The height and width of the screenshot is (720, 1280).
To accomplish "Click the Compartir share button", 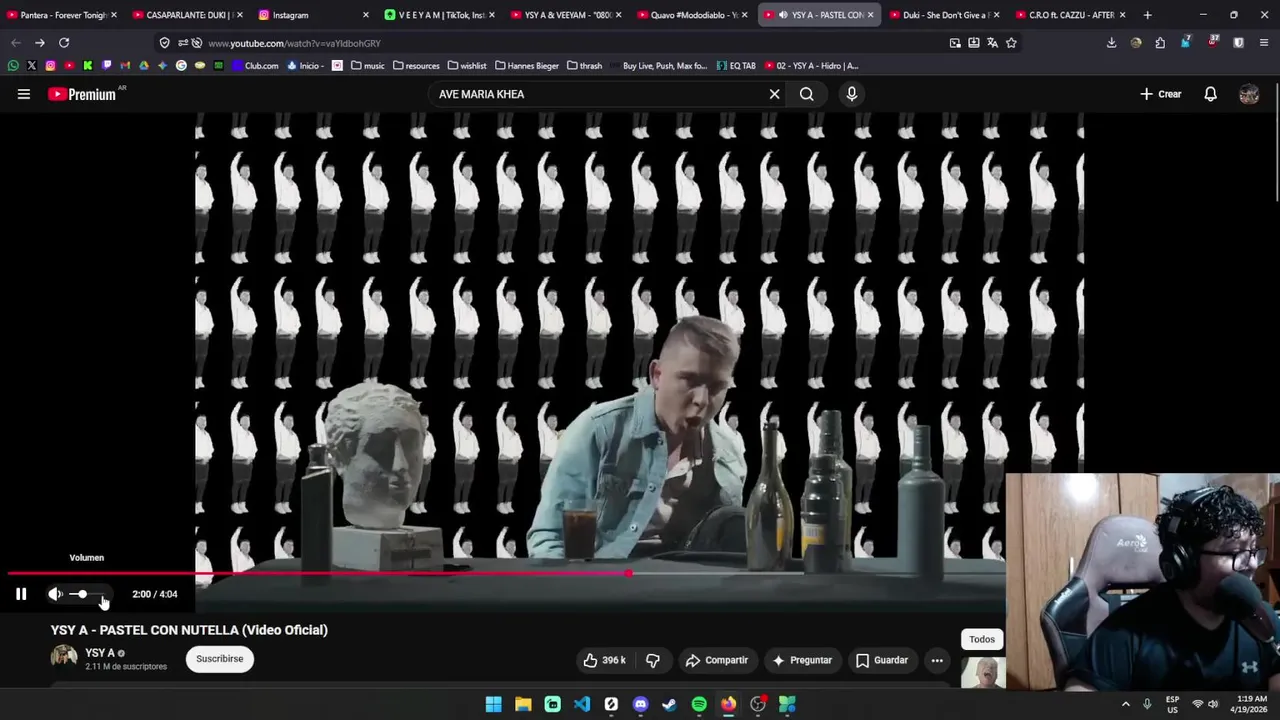I will click(716, 660).
